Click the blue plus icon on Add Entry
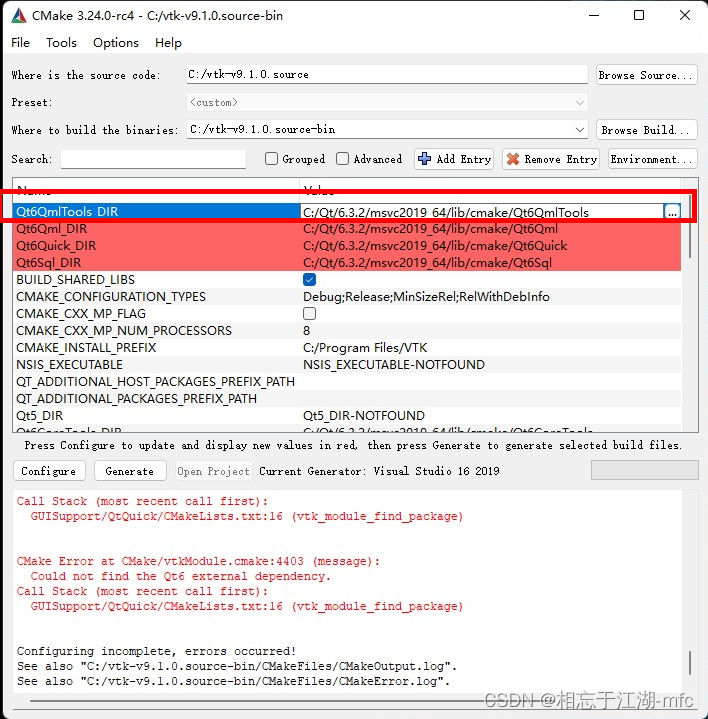The height and width of the screenshot is (719, 708). (x=425, y=159)
